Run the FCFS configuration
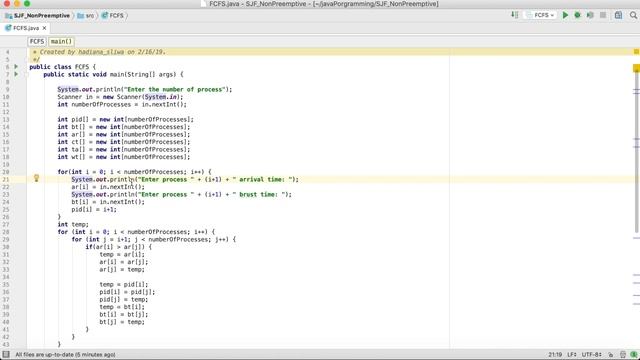 (565, 15)
